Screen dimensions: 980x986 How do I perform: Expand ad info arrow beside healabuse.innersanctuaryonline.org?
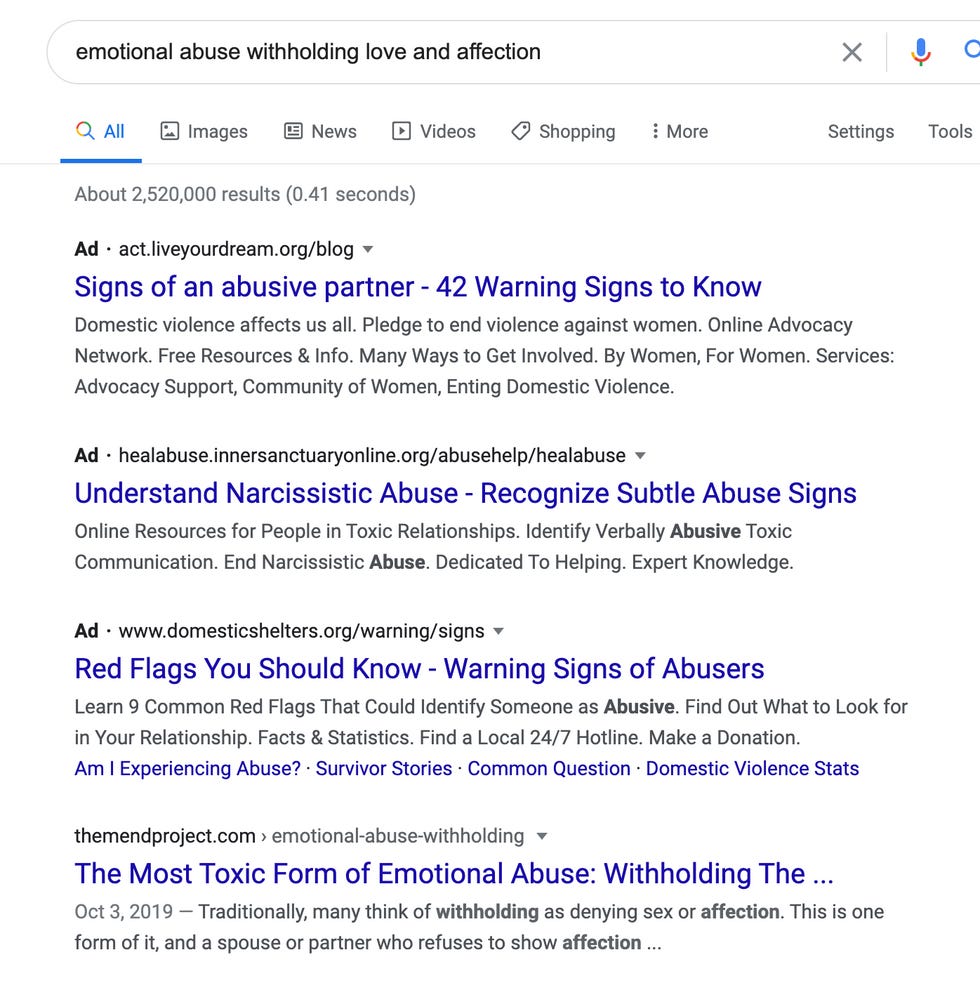tap(640, 456)
